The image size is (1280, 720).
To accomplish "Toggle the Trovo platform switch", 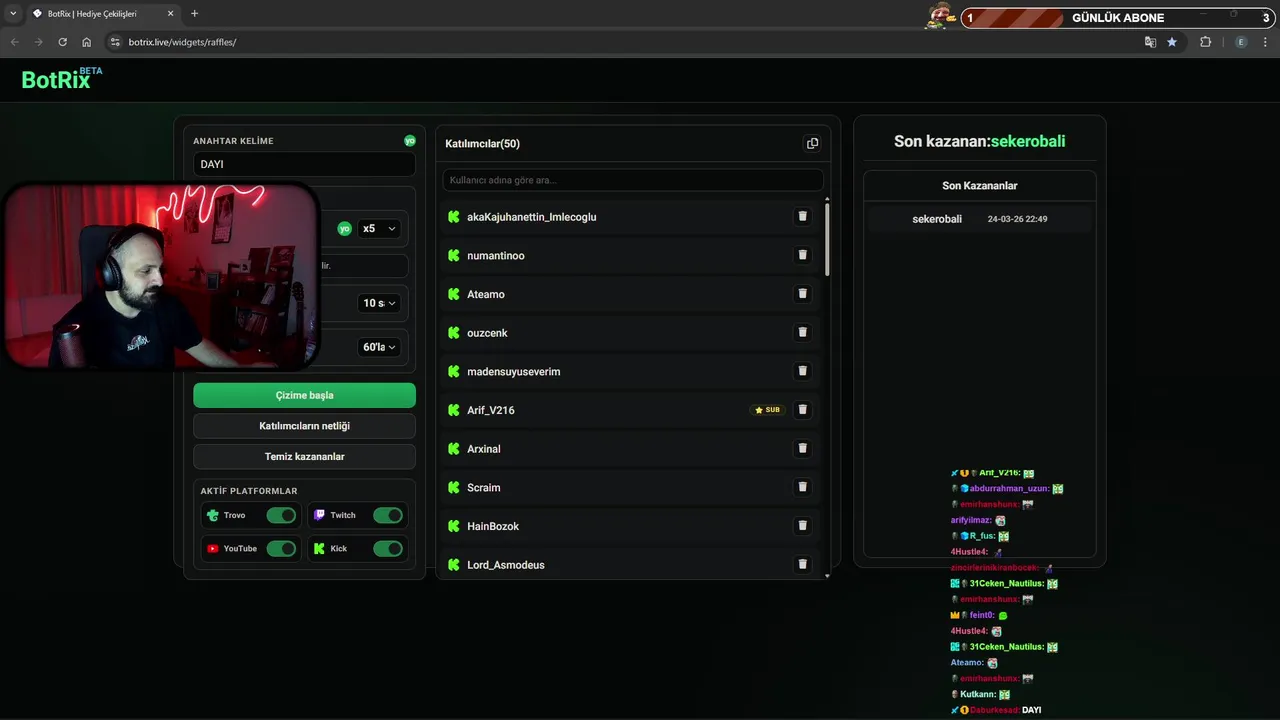I will pos(281,515).
